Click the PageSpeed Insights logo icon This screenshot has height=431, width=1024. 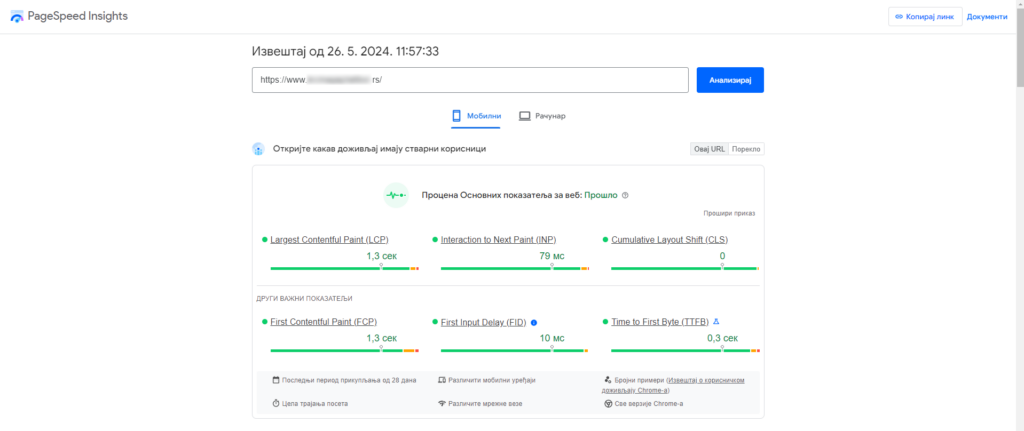point(17,17)
